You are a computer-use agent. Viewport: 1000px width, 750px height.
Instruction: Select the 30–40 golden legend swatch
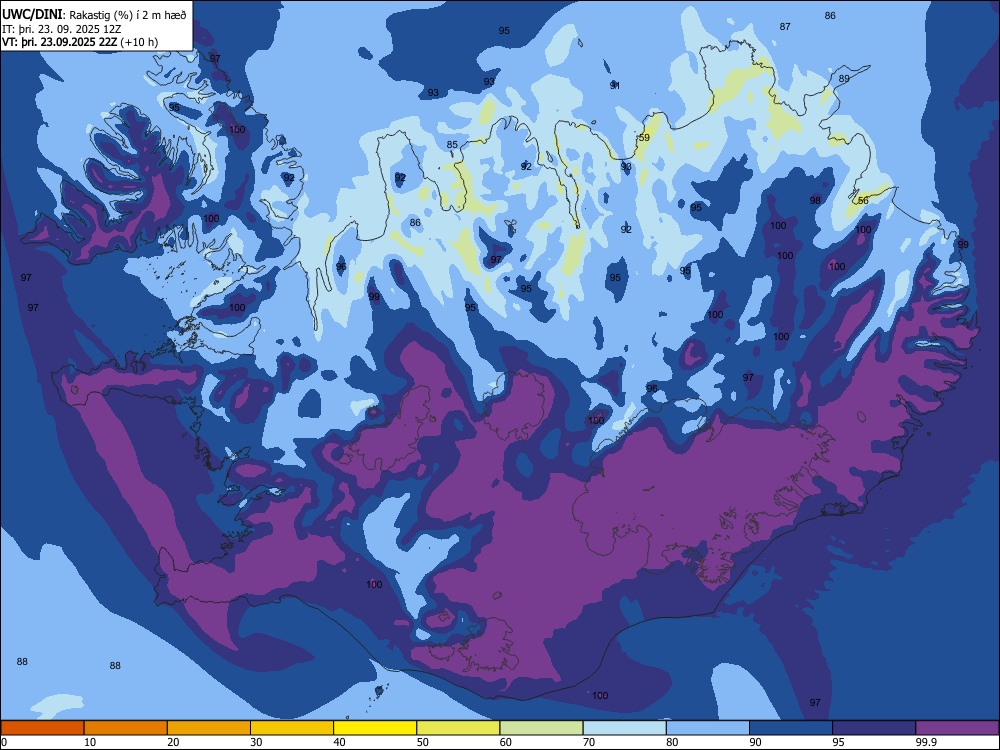point(292,728)
